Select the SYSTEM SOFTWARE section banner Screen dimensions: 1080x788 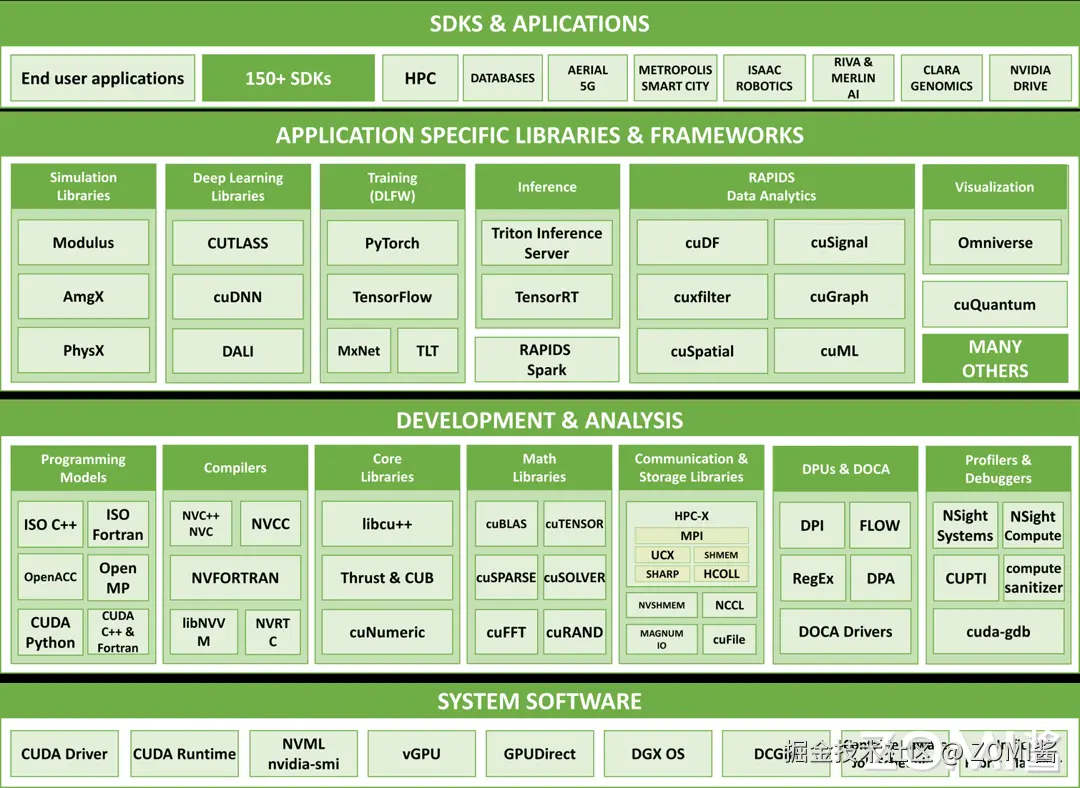click(540, 701)
